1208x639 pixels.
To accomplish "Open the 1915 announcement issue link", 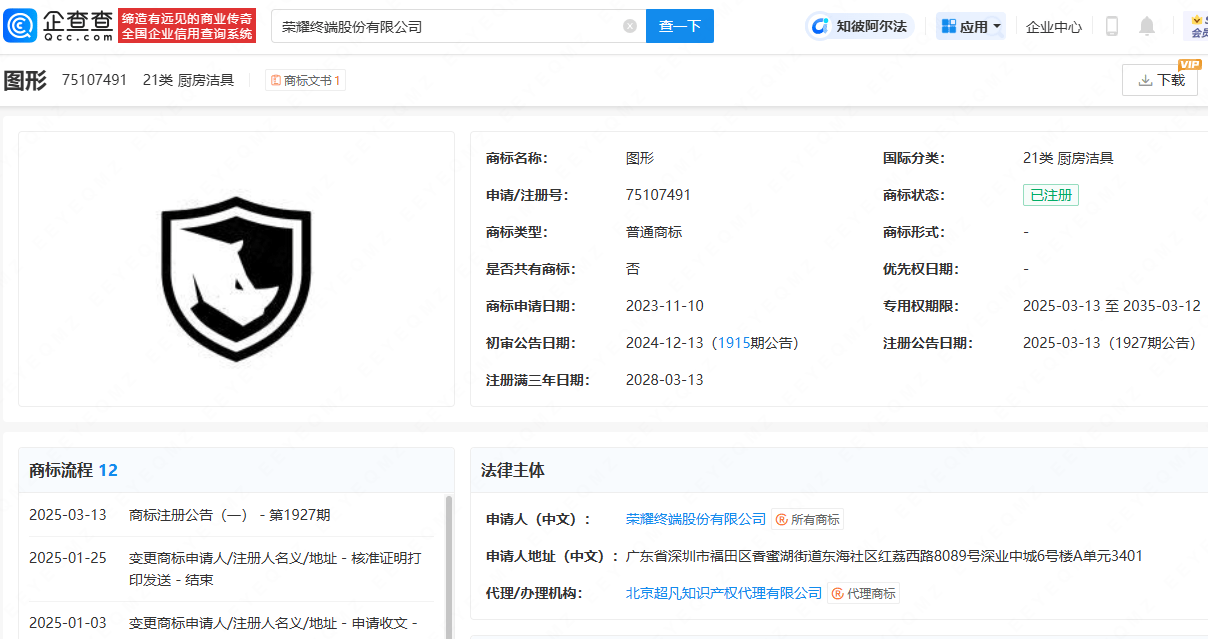I will click(734, 343).
